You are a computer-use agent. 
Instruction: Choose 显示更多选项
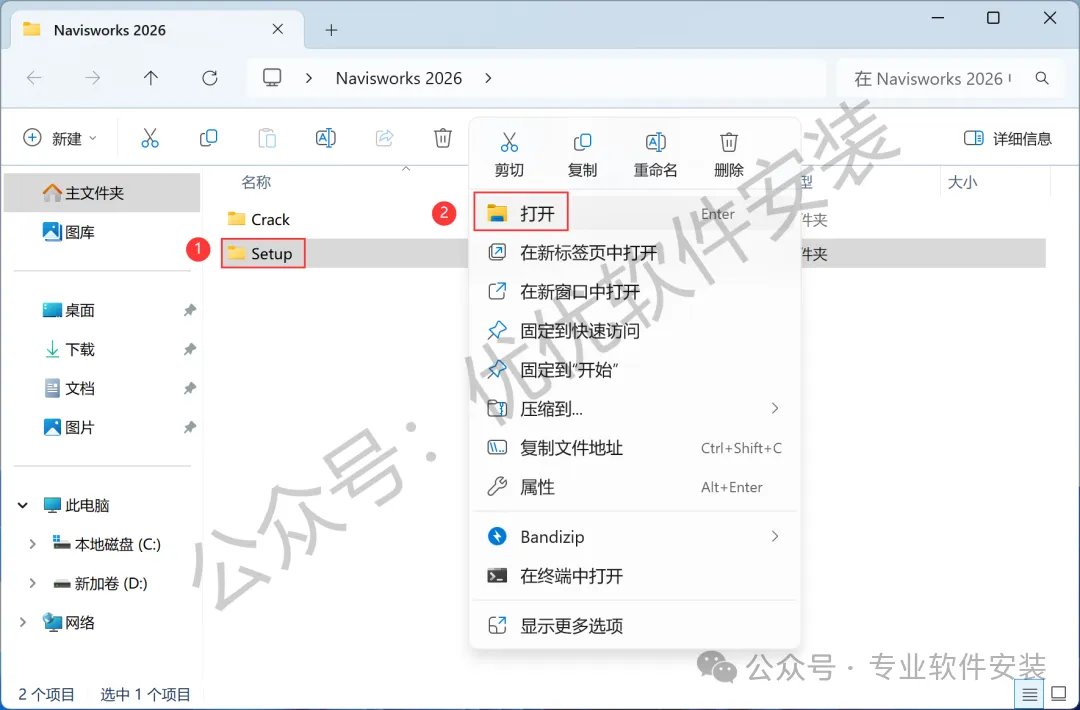click(634, 625)
